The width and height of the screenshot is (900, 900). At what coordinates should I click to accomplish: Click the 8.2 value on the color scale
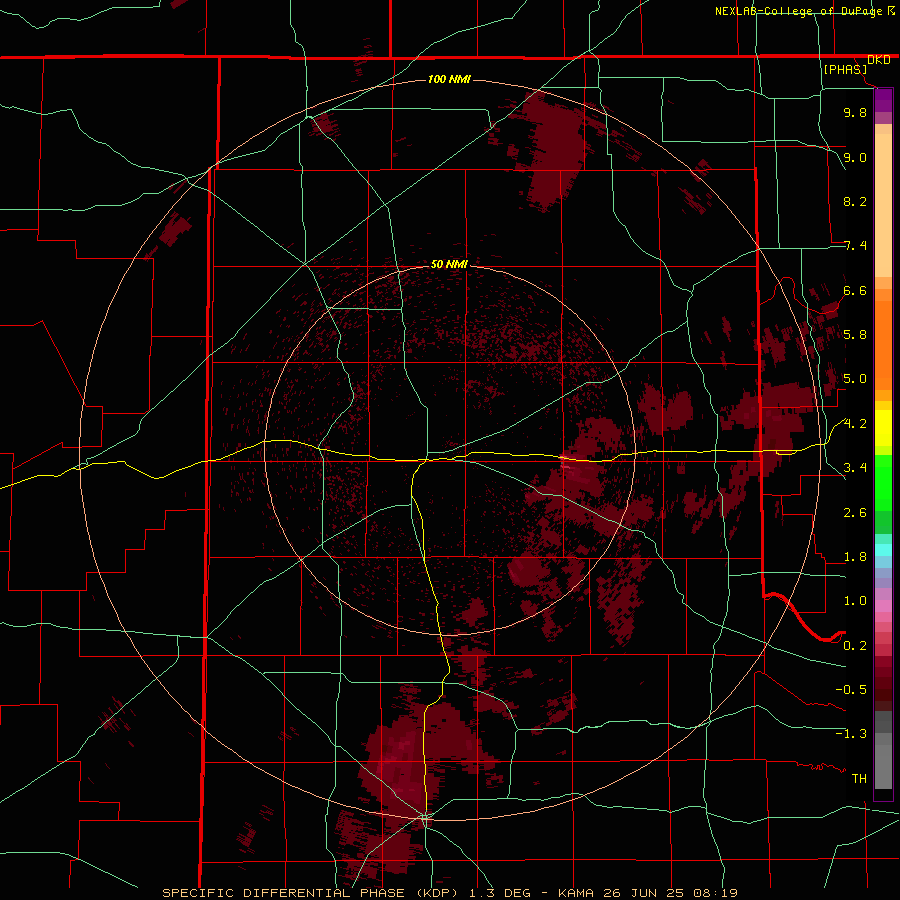tap(855, 201)
